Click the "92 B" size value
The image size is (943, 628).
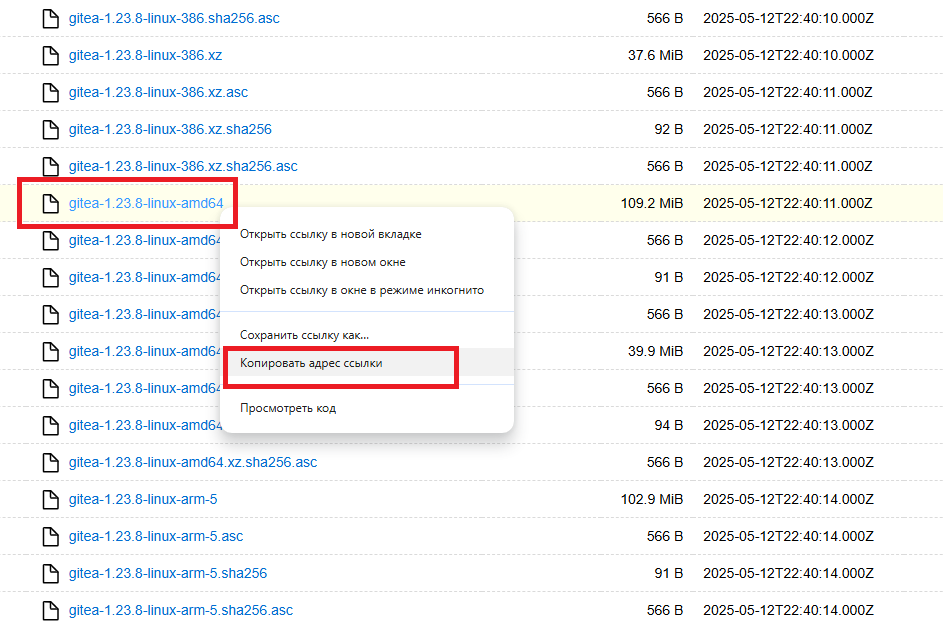669,129
